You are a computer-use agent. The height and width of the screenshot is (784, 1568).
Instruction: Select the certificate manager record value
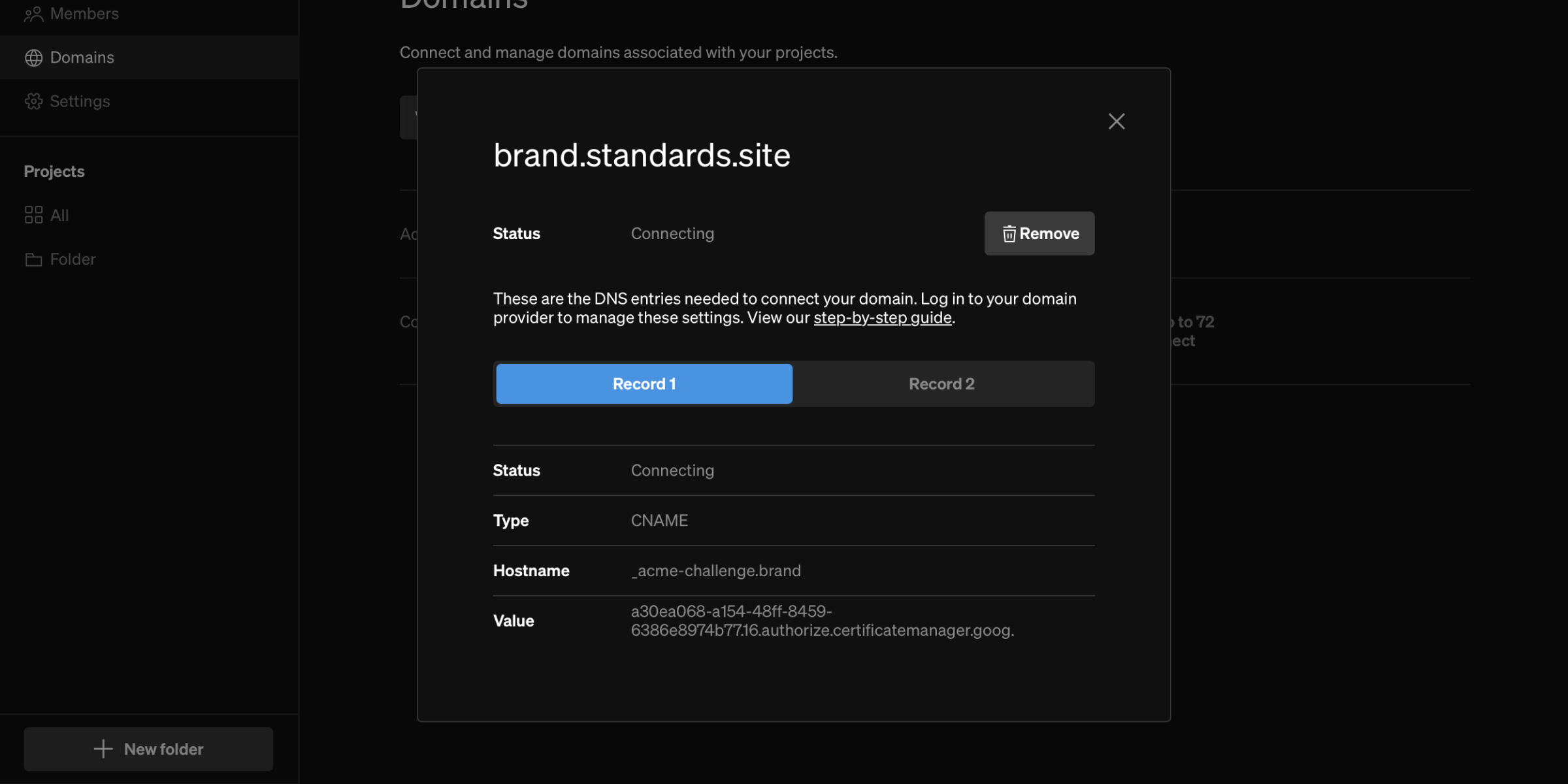[822, 621]
